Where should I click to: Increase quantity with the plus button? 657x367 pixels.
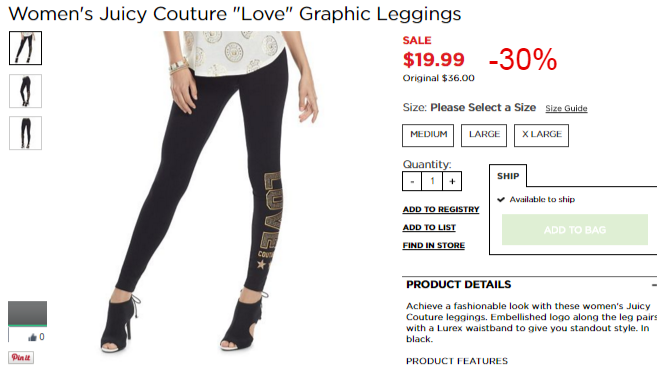(452, 181)
